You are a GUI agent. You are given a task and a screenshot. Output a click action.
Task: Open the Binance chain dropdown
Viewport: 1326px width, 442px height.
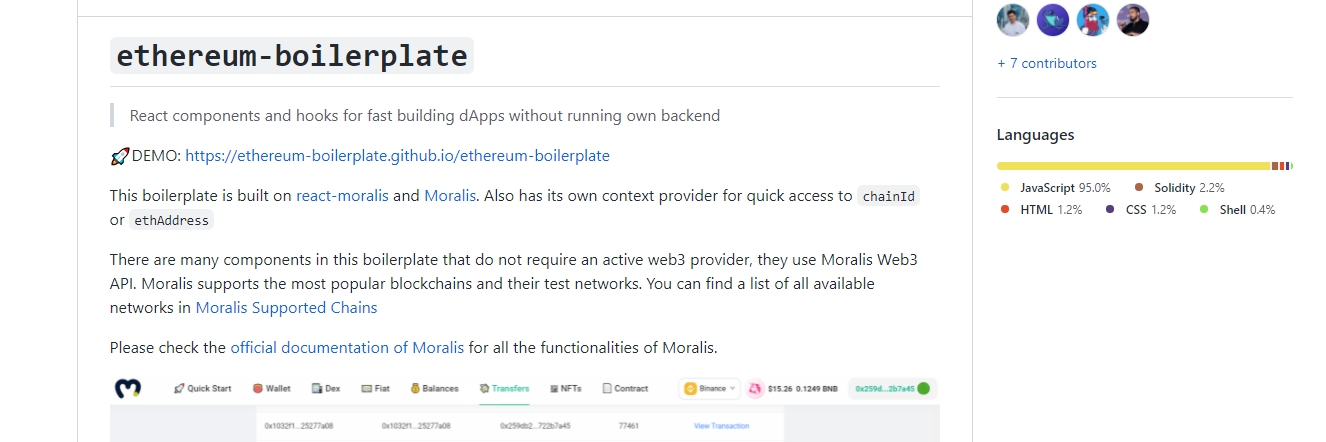pos(709,388)
